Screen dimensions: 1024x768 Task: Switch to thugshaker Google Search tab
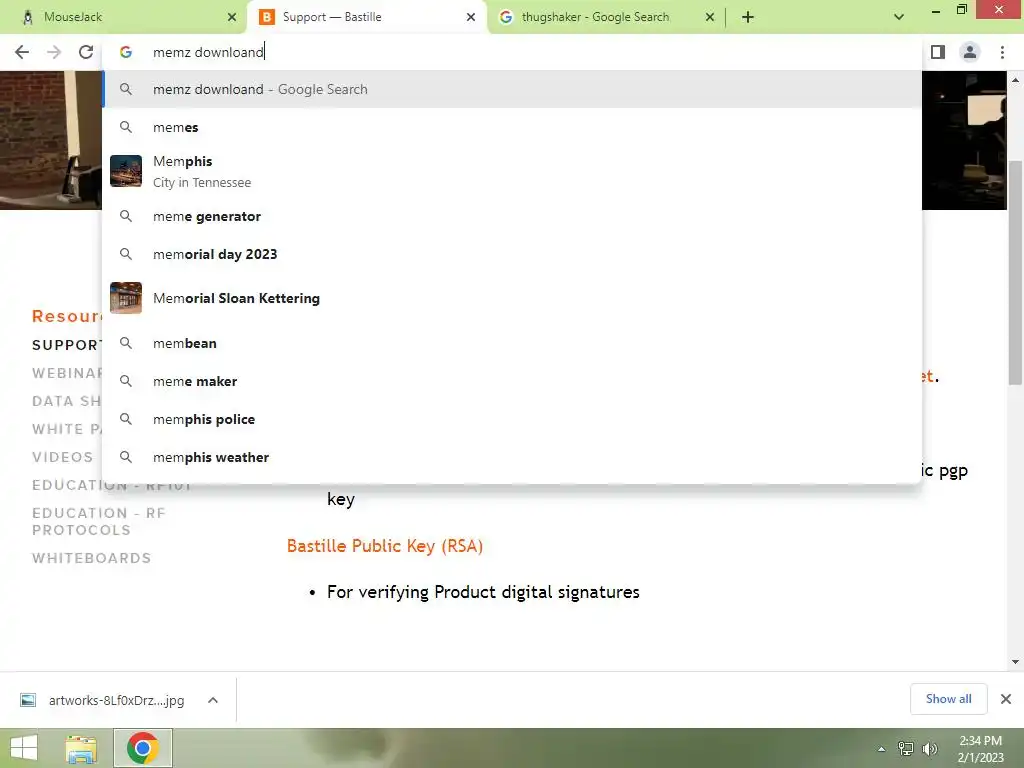click(x=606, y=17)
